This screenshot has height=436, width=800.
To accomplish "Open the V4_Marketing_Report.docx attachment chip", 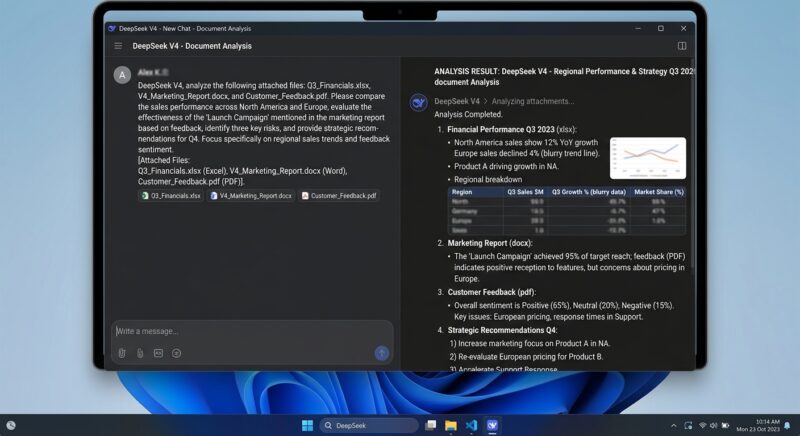I will point(251,196).
